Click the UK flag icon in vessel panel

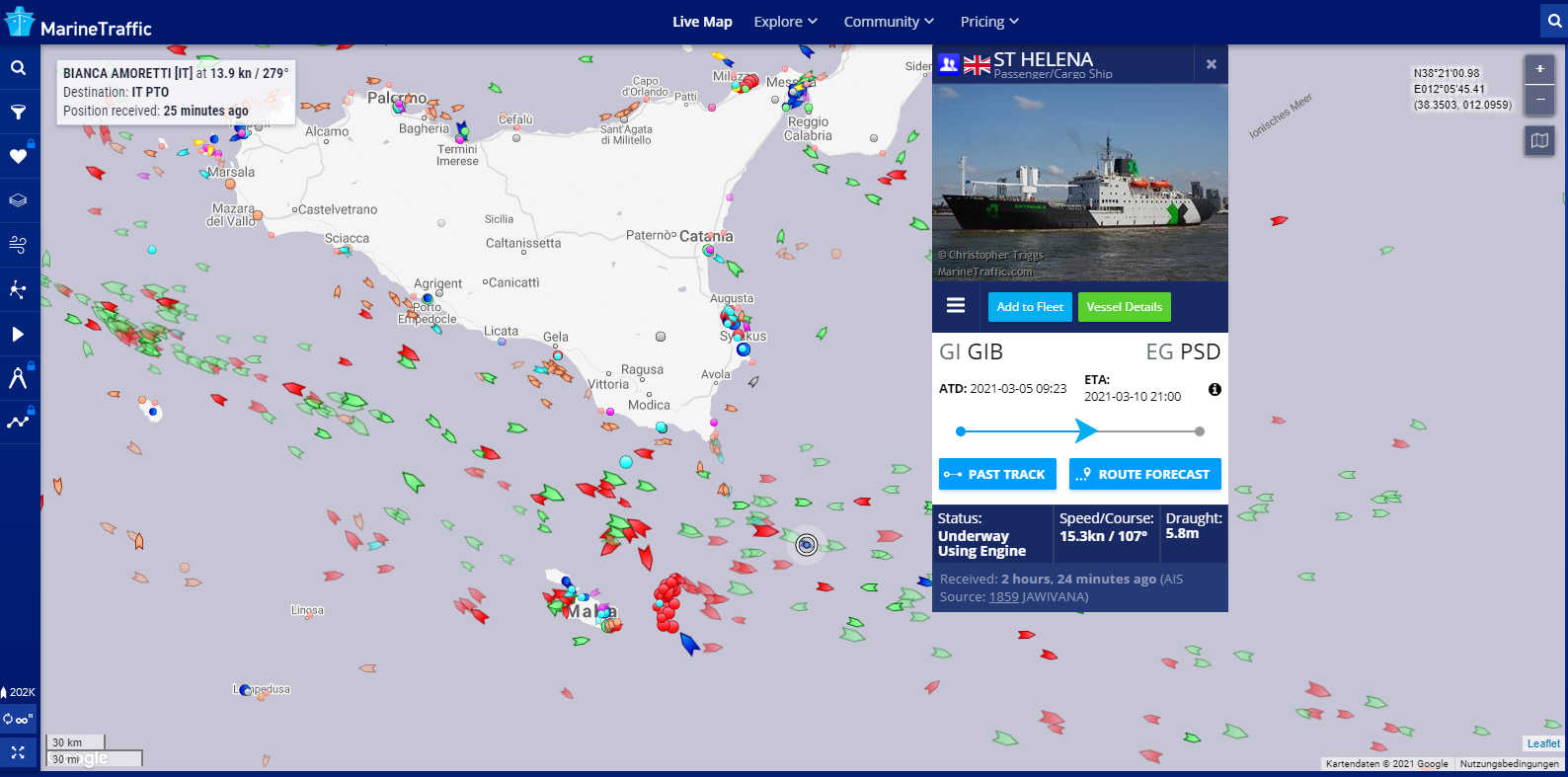tap(977, 65)
